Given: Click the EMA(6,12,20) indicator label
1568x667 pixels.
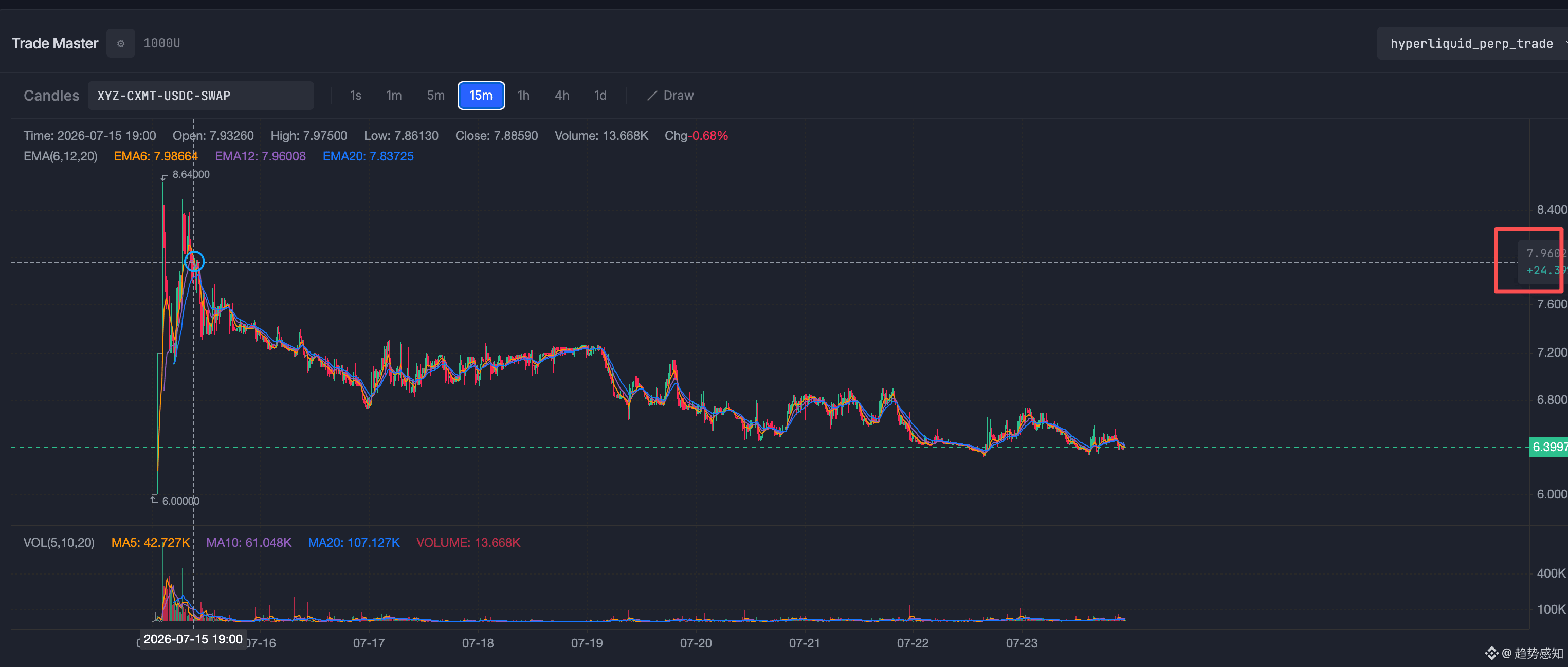Looking at the screenshot, I should click(x=60, y=156).
